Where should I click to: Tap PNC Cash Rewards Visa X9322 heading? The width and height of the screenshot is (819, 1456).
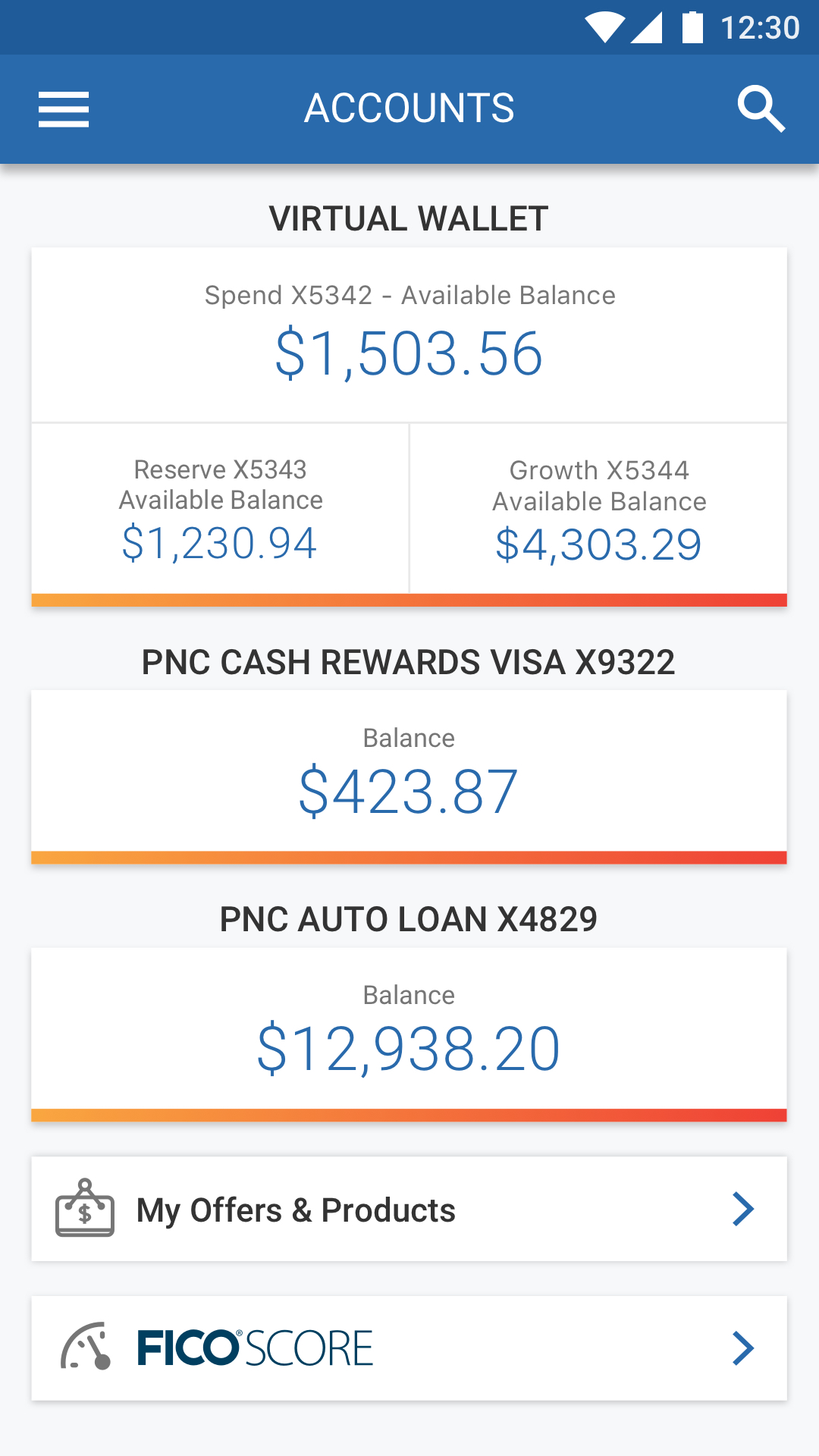(x=409, y=662)
